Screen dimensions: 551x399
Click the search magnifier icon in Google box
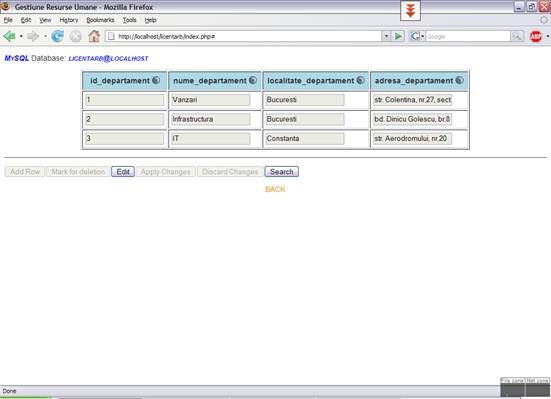point(517,36)
